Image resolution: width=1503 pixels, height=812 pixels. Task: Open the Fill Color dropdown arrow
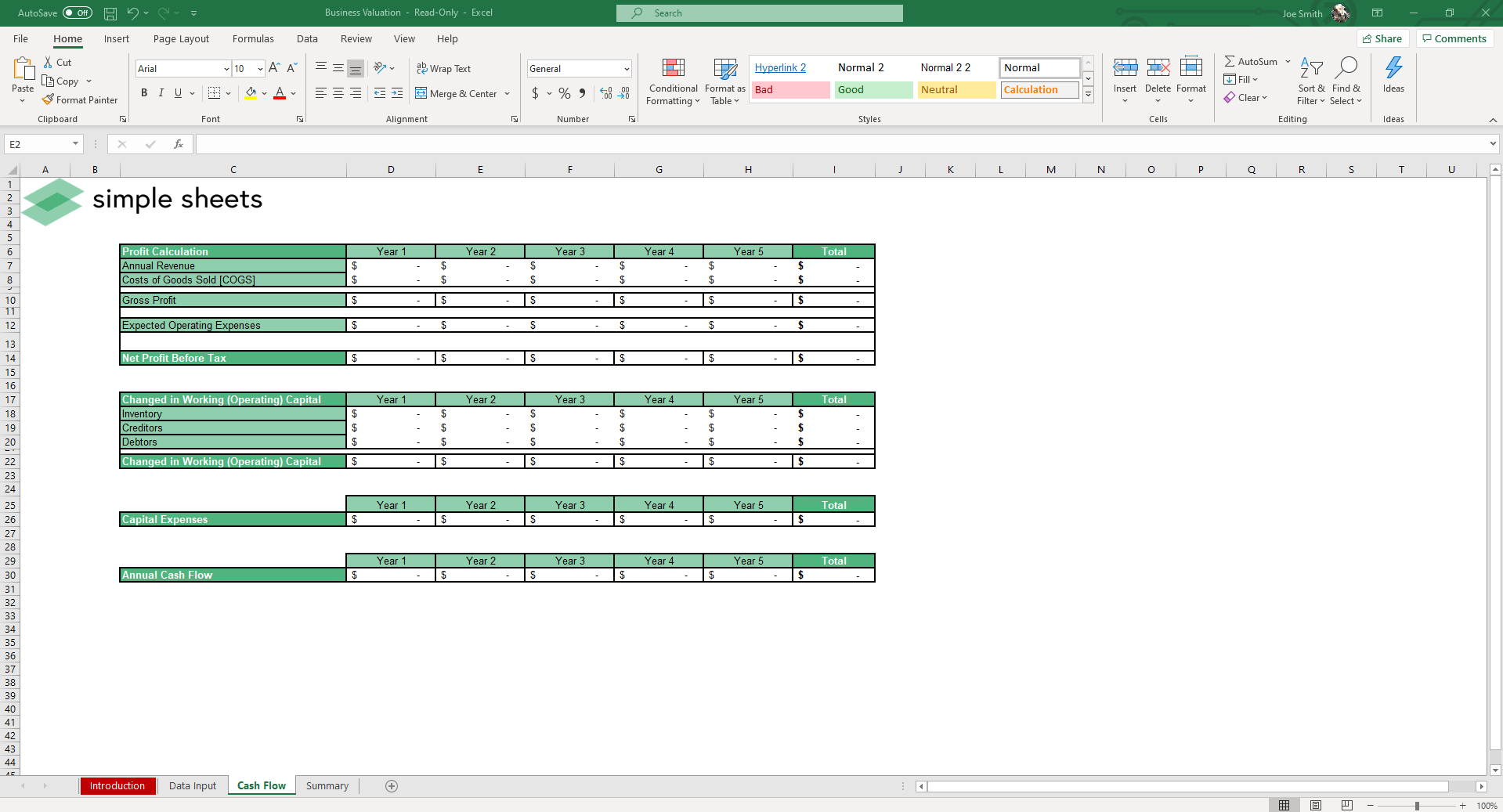[264, 94]
